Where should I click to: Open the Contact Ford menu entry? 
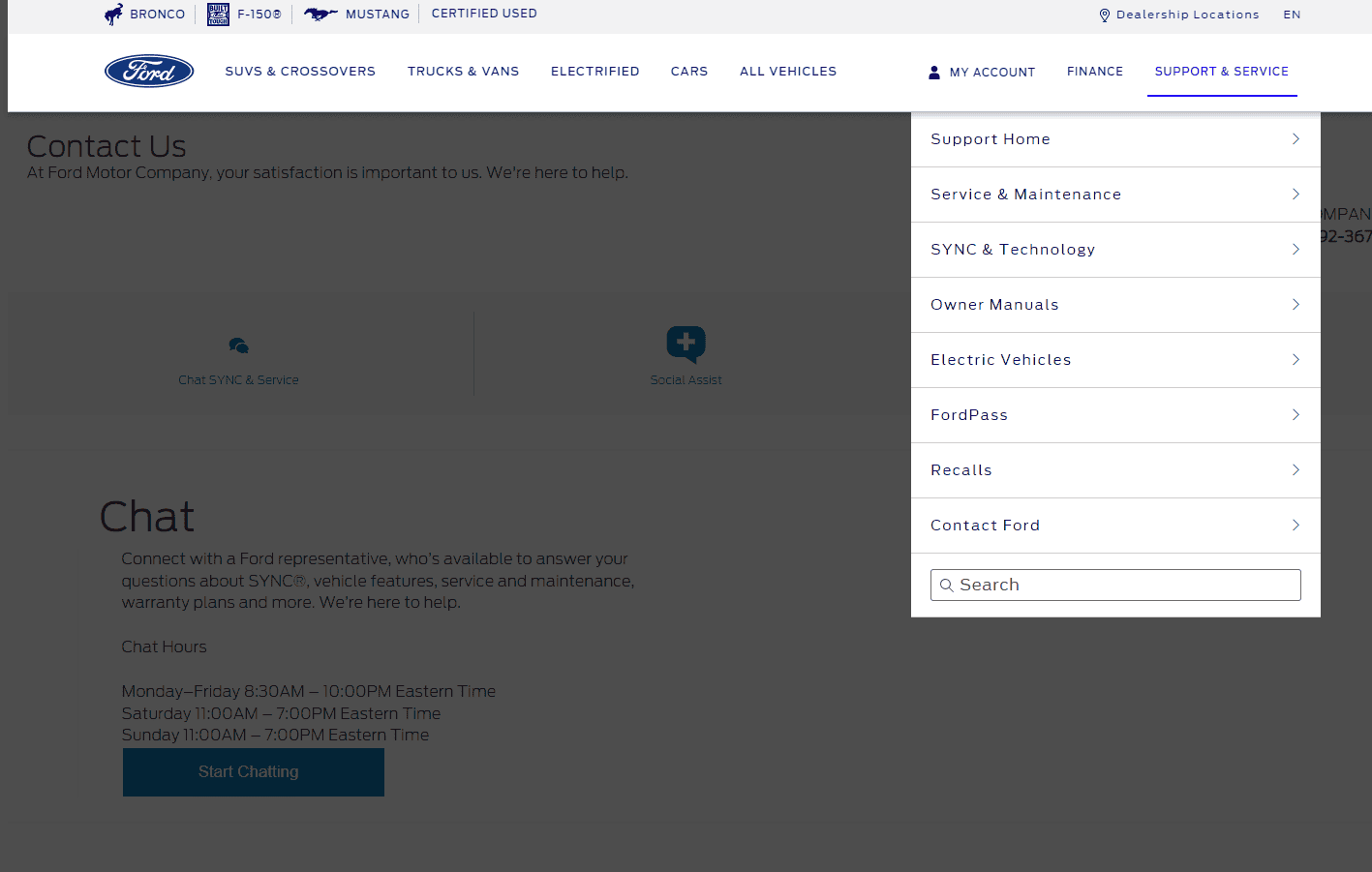(1115, 526)
